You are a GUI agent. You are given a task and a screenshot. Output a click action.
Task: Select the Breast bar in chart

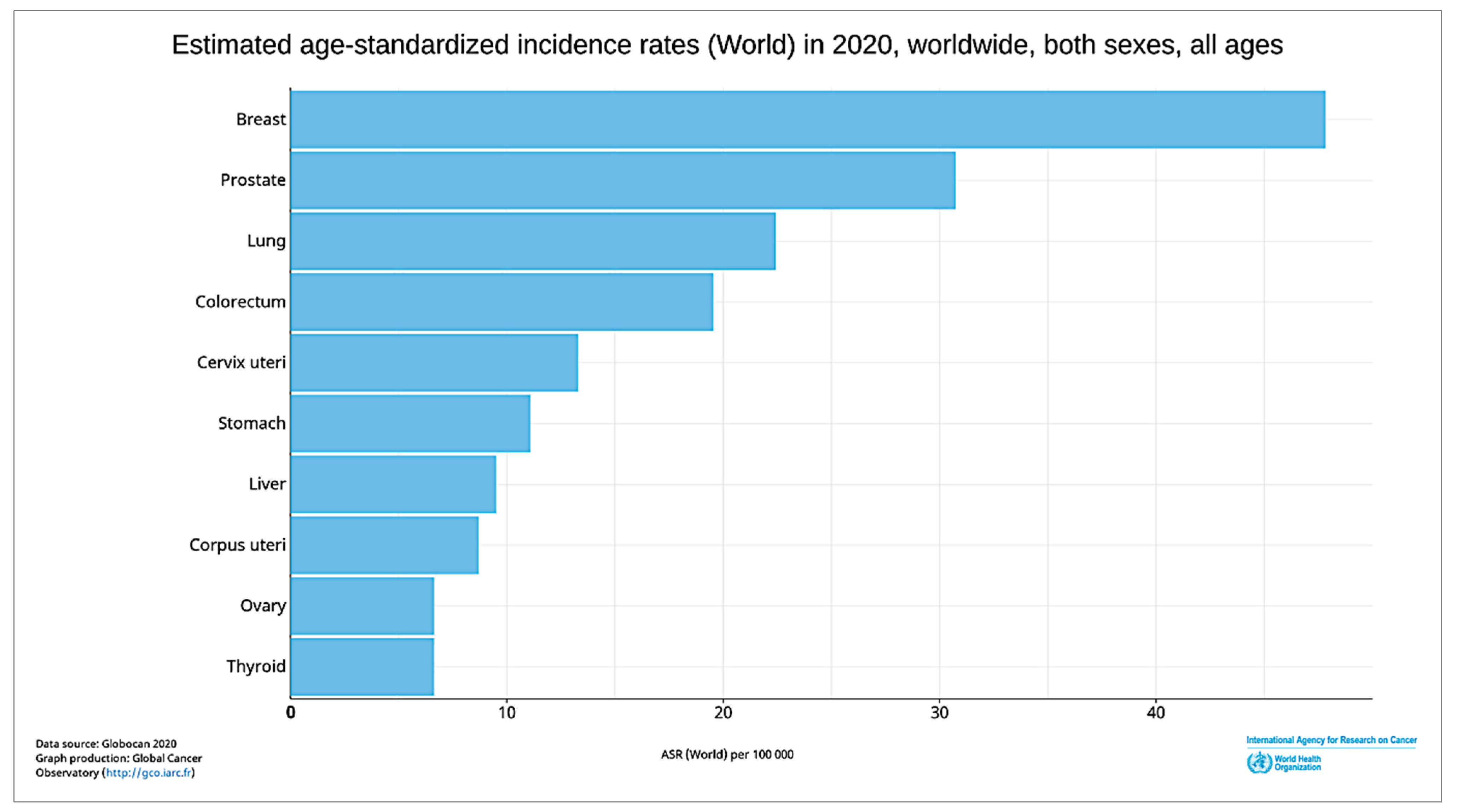pyautogui.click(x=807, y=120)
